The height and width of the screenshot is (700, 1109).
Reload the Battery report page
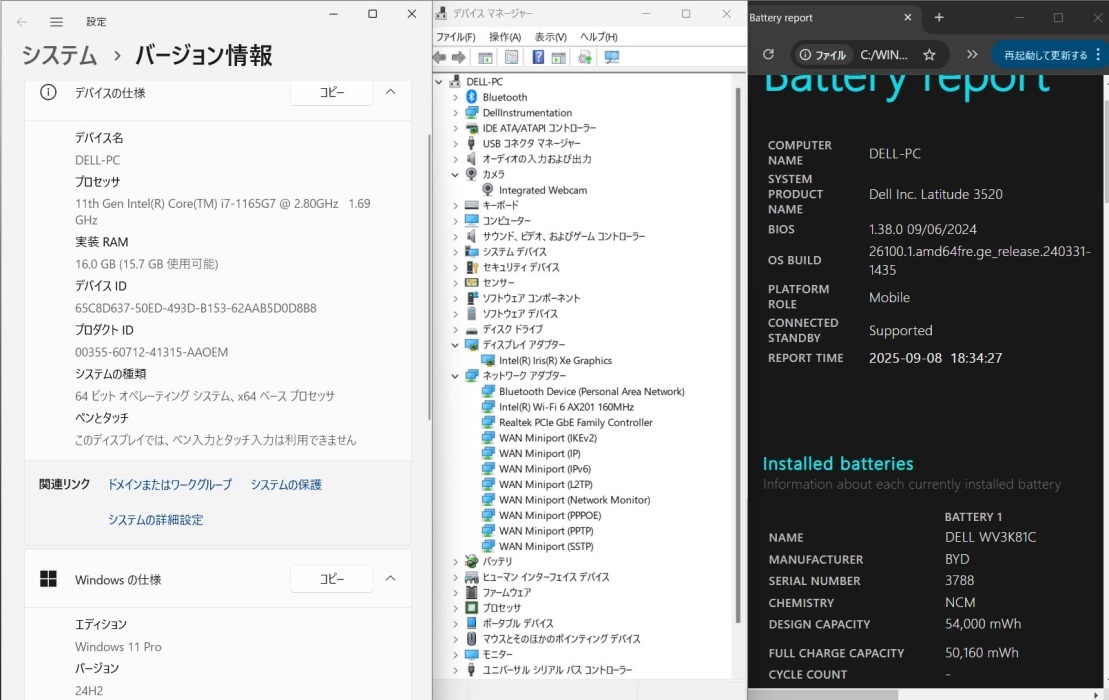(x=768, y=55)
